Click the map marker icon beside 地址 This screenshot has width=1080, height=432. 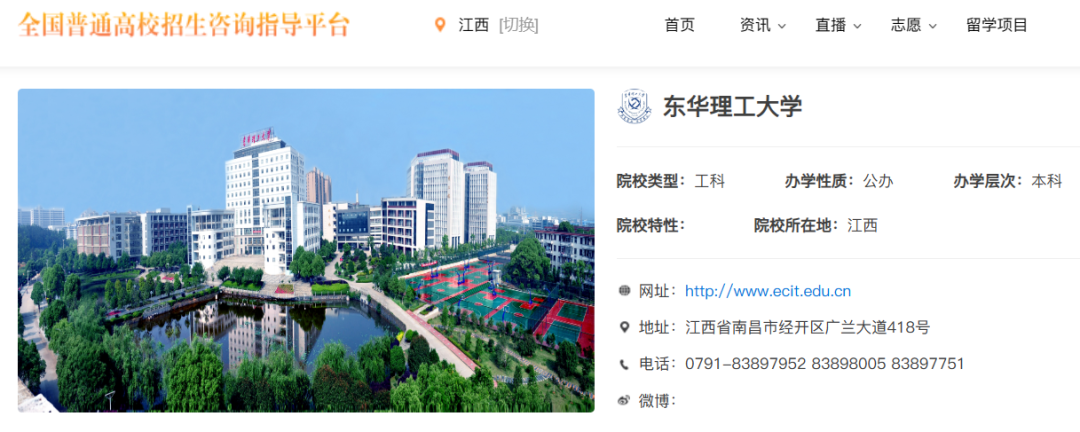(624, 327)
